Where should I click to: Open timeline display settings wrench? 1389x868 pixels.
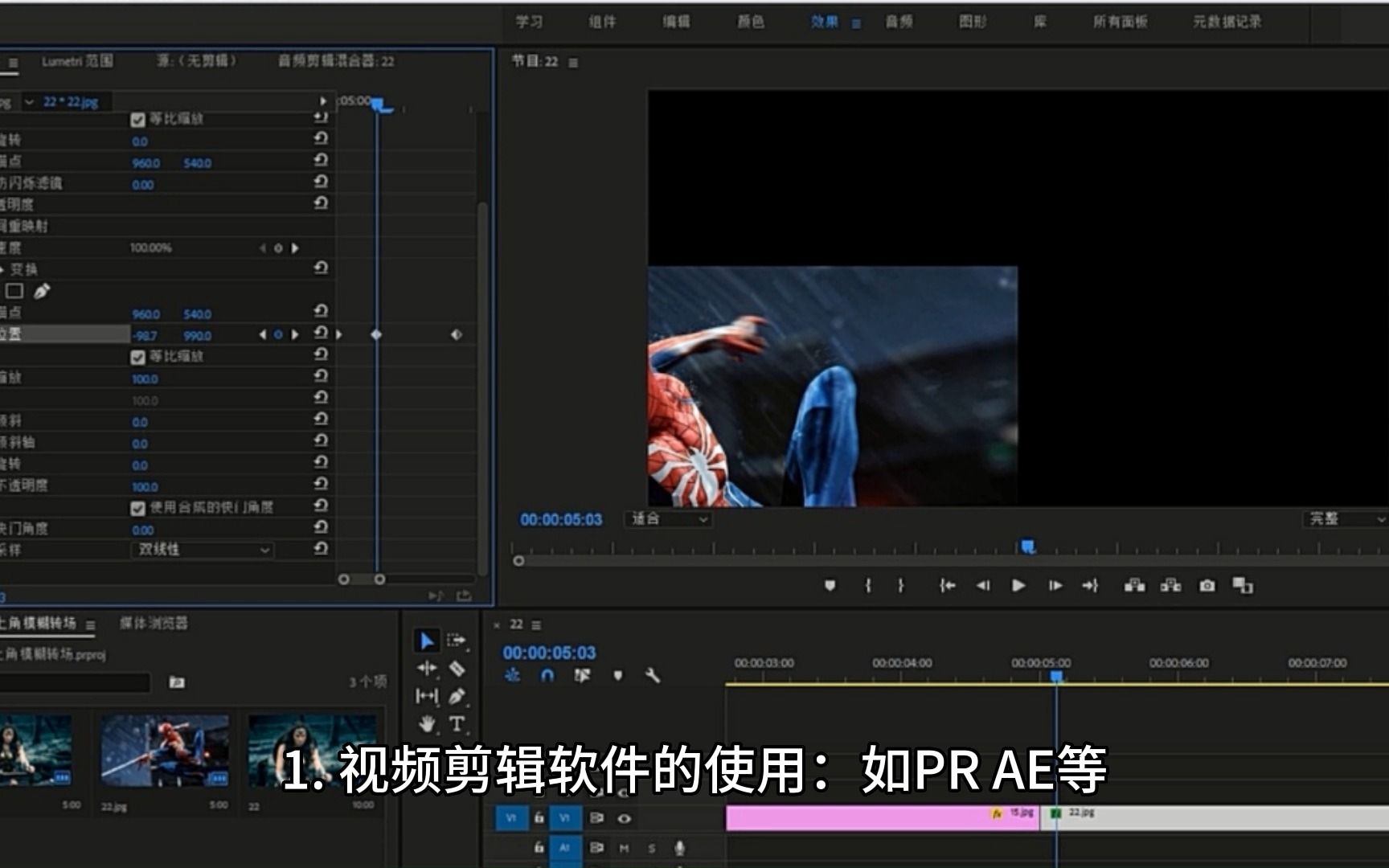click(653, 676)
